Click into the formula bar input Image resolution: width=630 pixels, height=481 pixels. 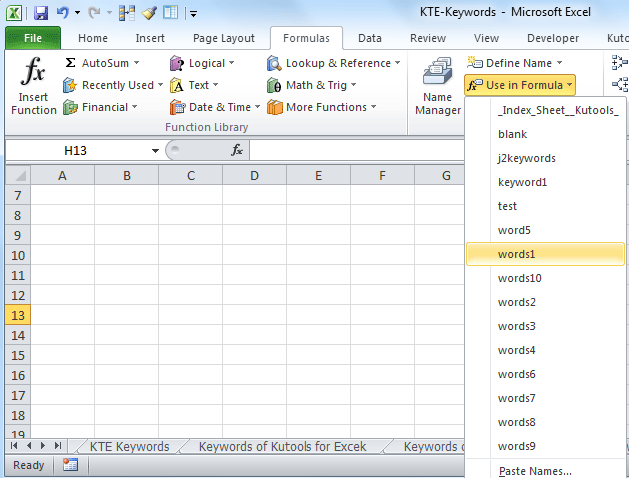point(357,150)
